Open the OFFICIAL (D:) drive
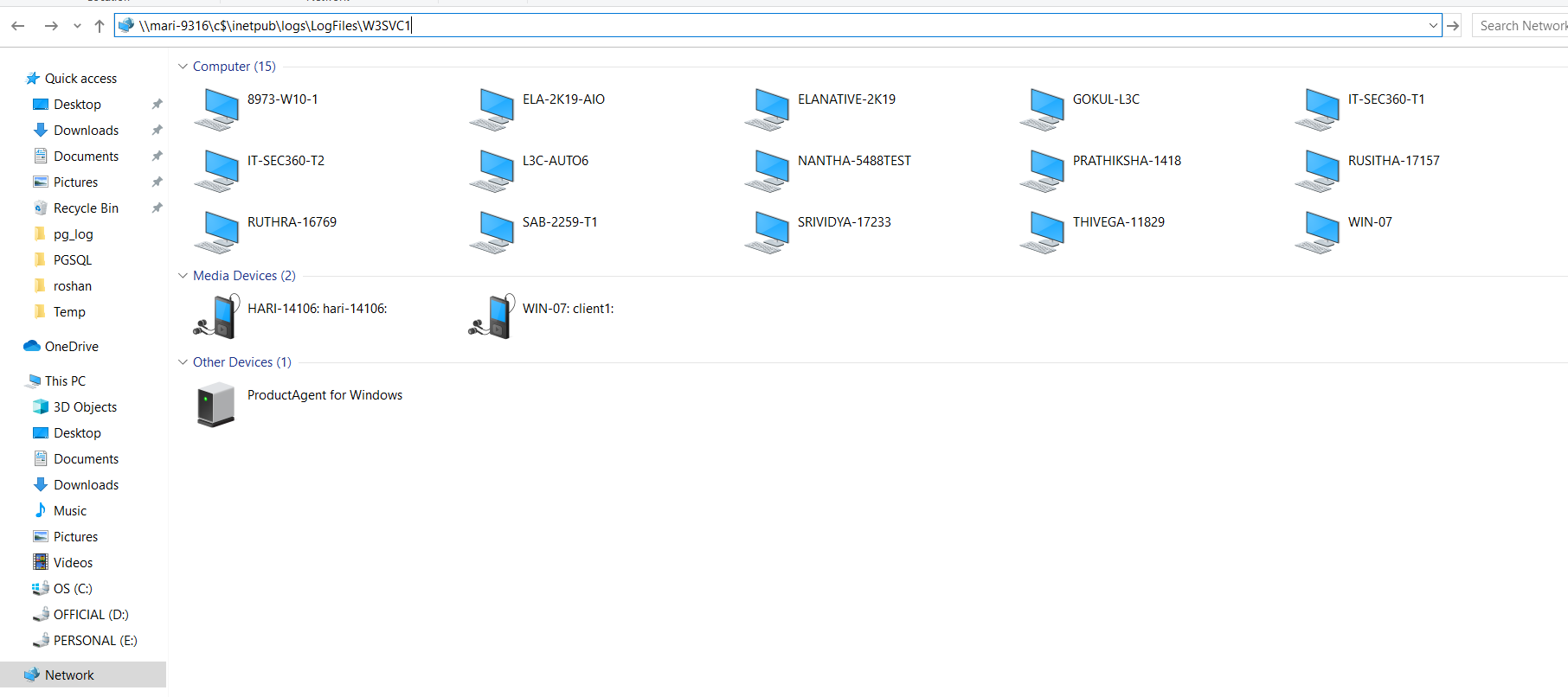The width and height of the screenshot is (1568, 697). [91, 615]
